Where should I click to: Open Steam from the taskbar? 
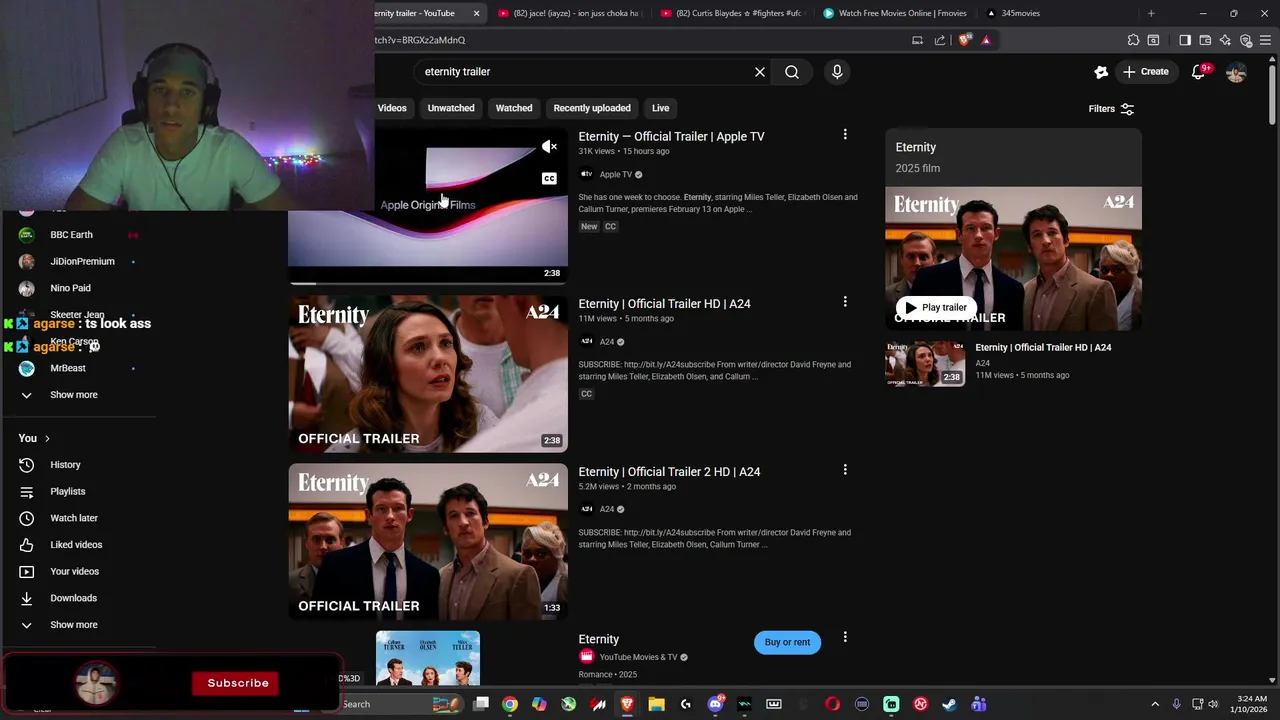[x=949, y=704]
